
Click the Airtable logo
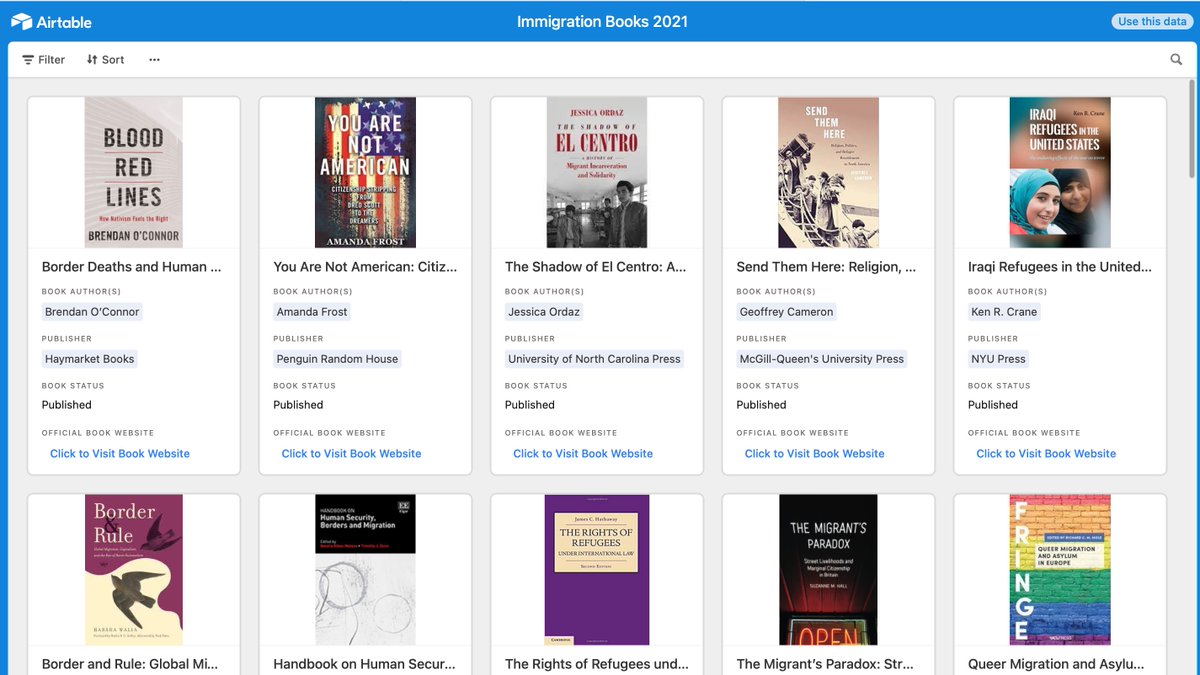click(51, 21)
